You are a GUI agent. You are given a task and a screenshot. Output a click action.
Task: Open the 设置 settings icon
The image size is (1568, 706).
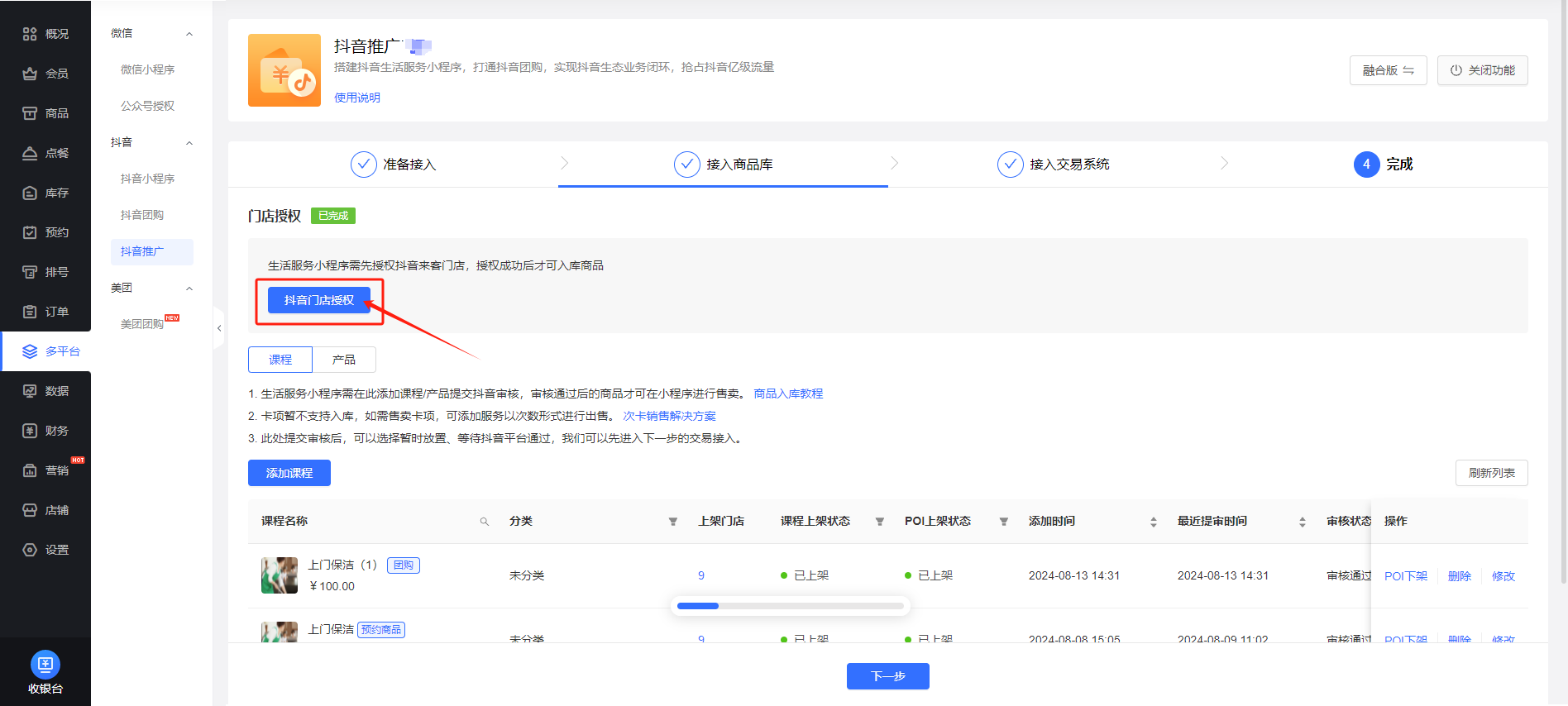click(30, 550)
